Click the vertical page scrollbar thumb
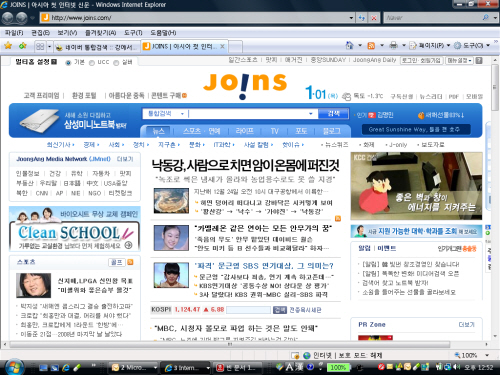500x375 pixels. pos(496,88)
